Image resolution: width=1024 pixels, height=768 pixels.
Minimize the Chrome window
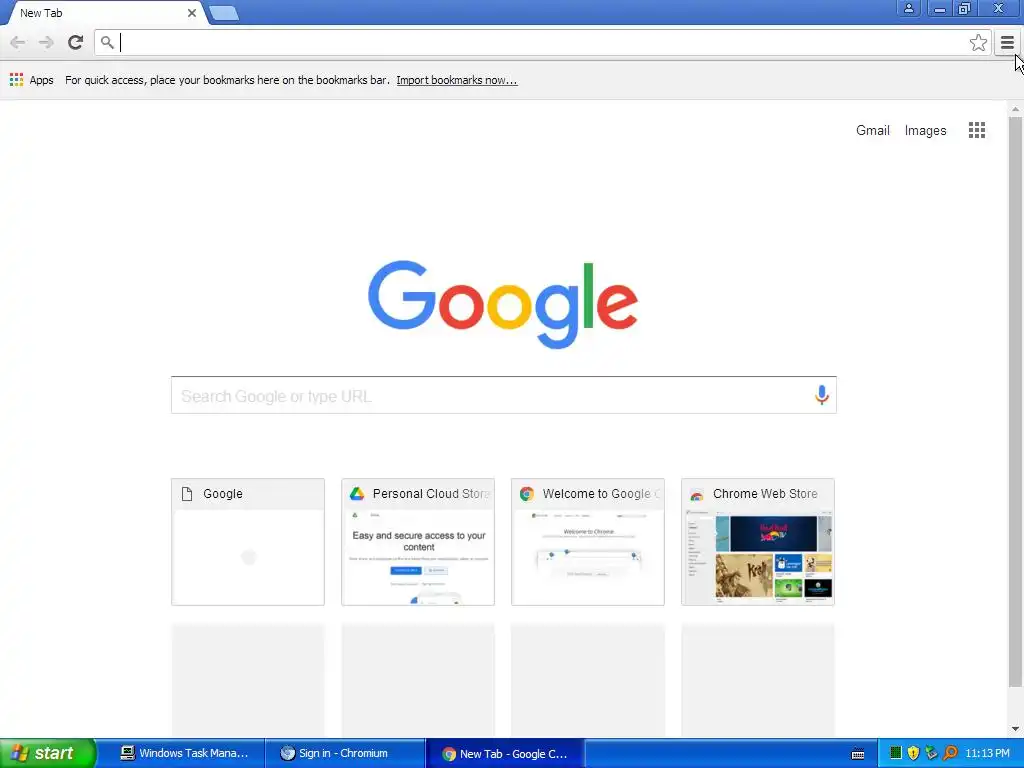(939, 8)
